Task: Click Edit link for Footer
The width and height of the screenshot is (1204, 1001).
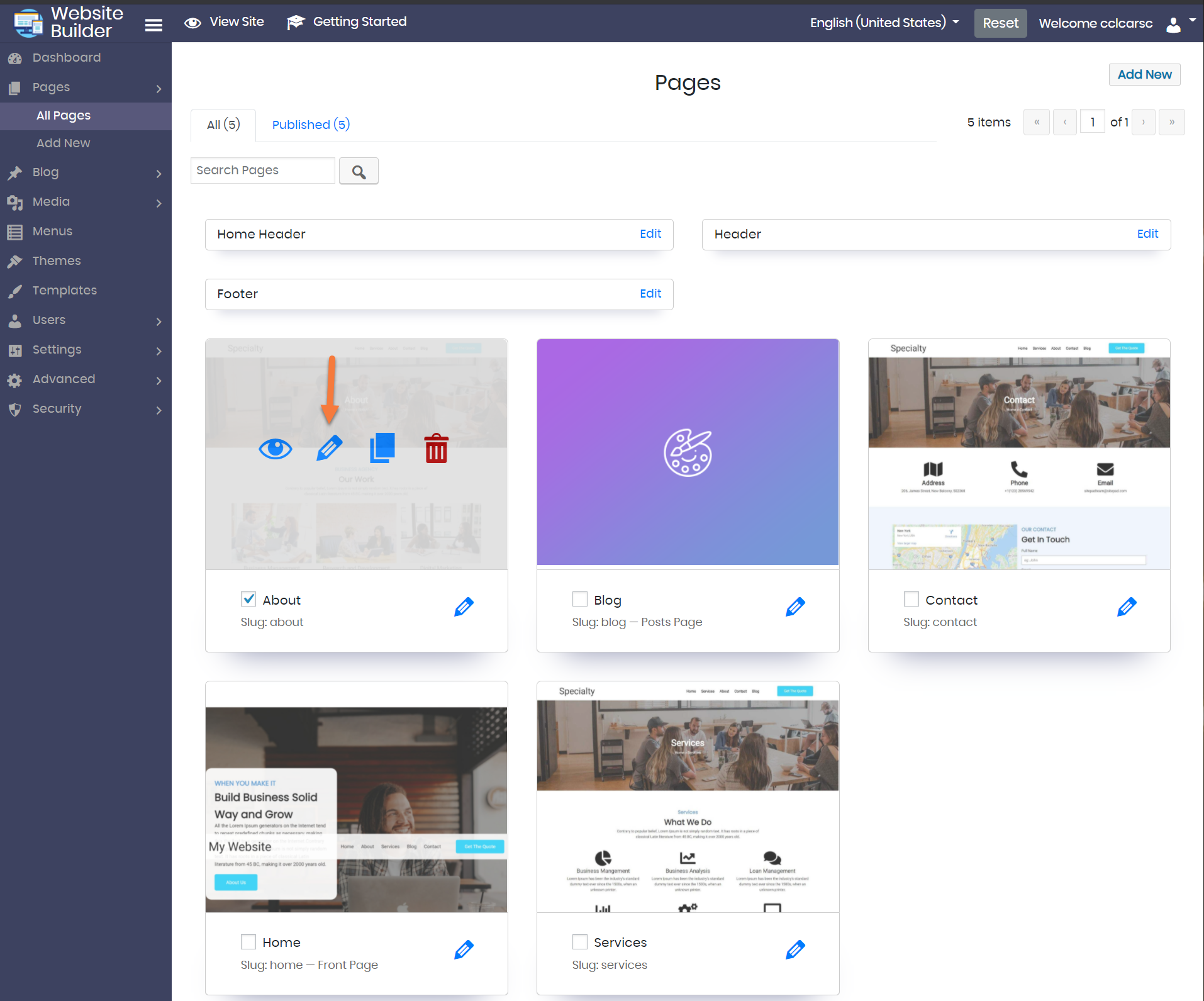Action: point(650,294)
